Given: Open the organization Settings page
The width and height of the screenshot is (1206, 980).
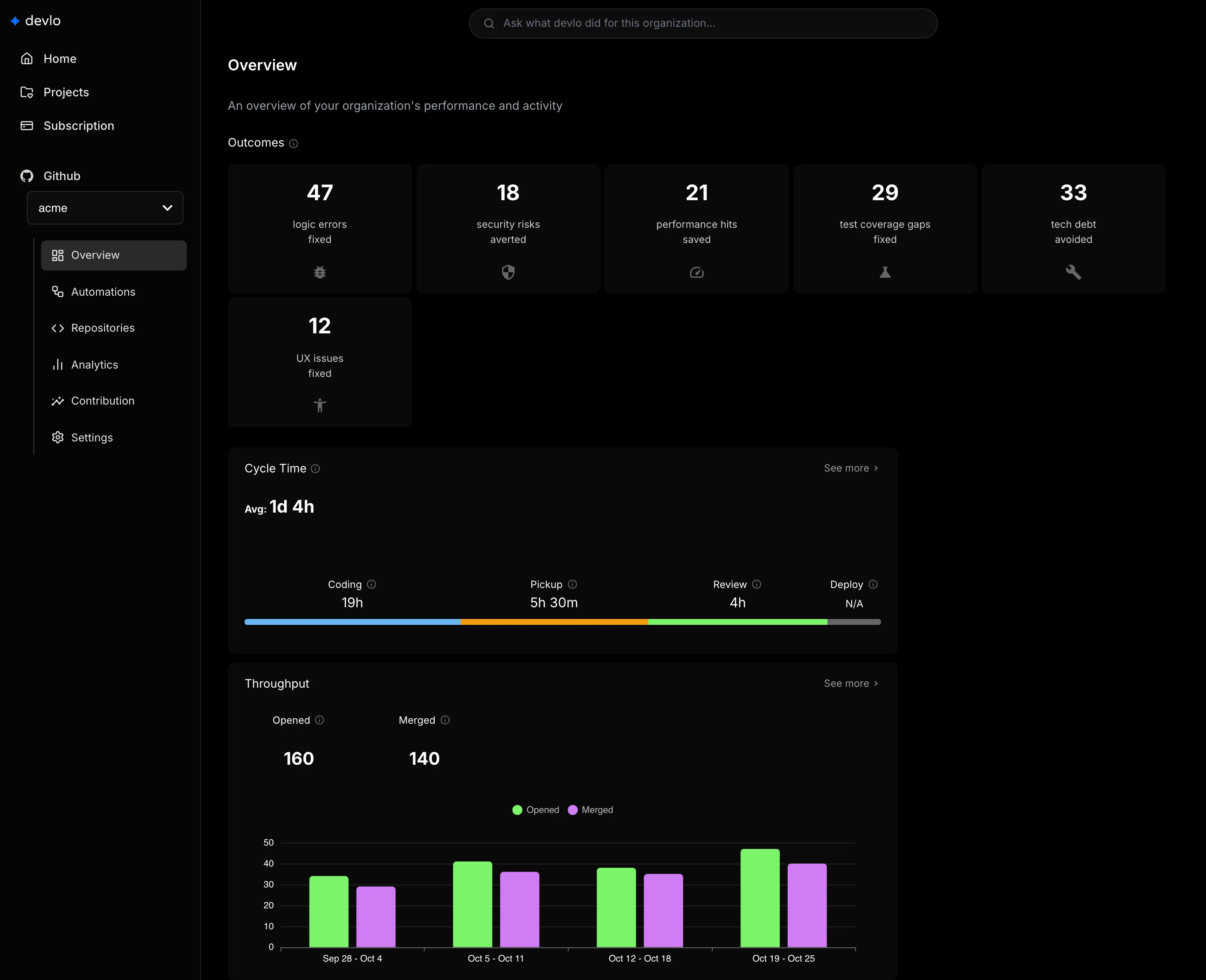Looking at the screenshot, I should tap(92, 438).
